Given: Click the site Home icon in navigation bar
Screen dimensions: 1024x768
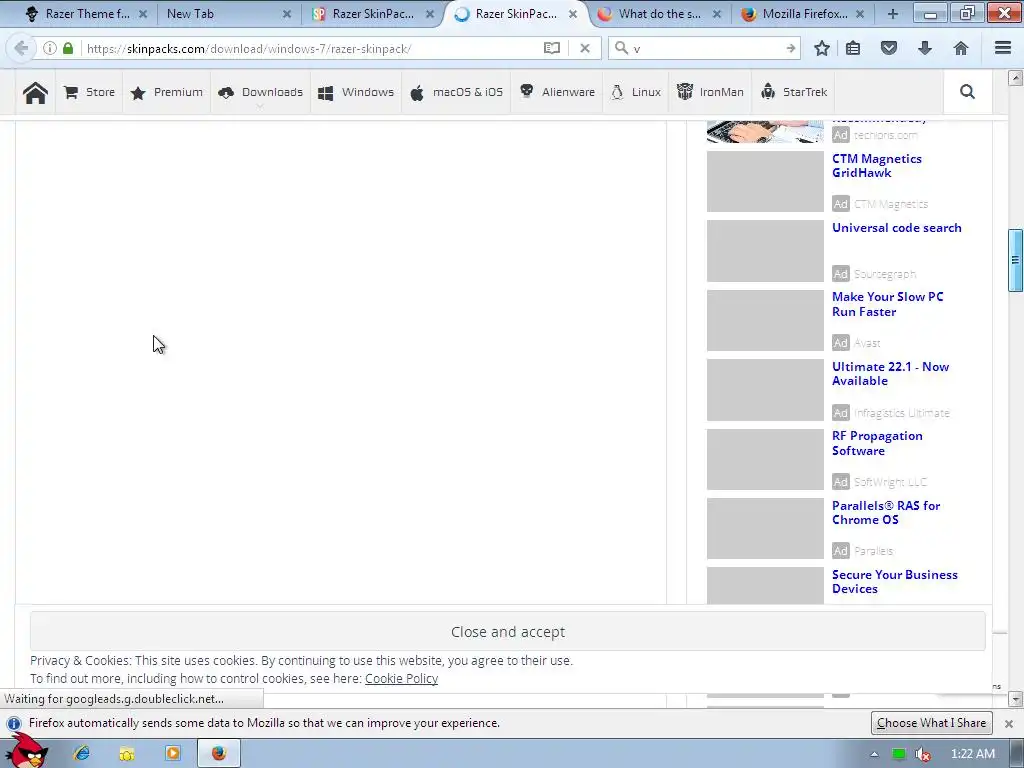Looking at the screenshot, I should tap(35, 93).
